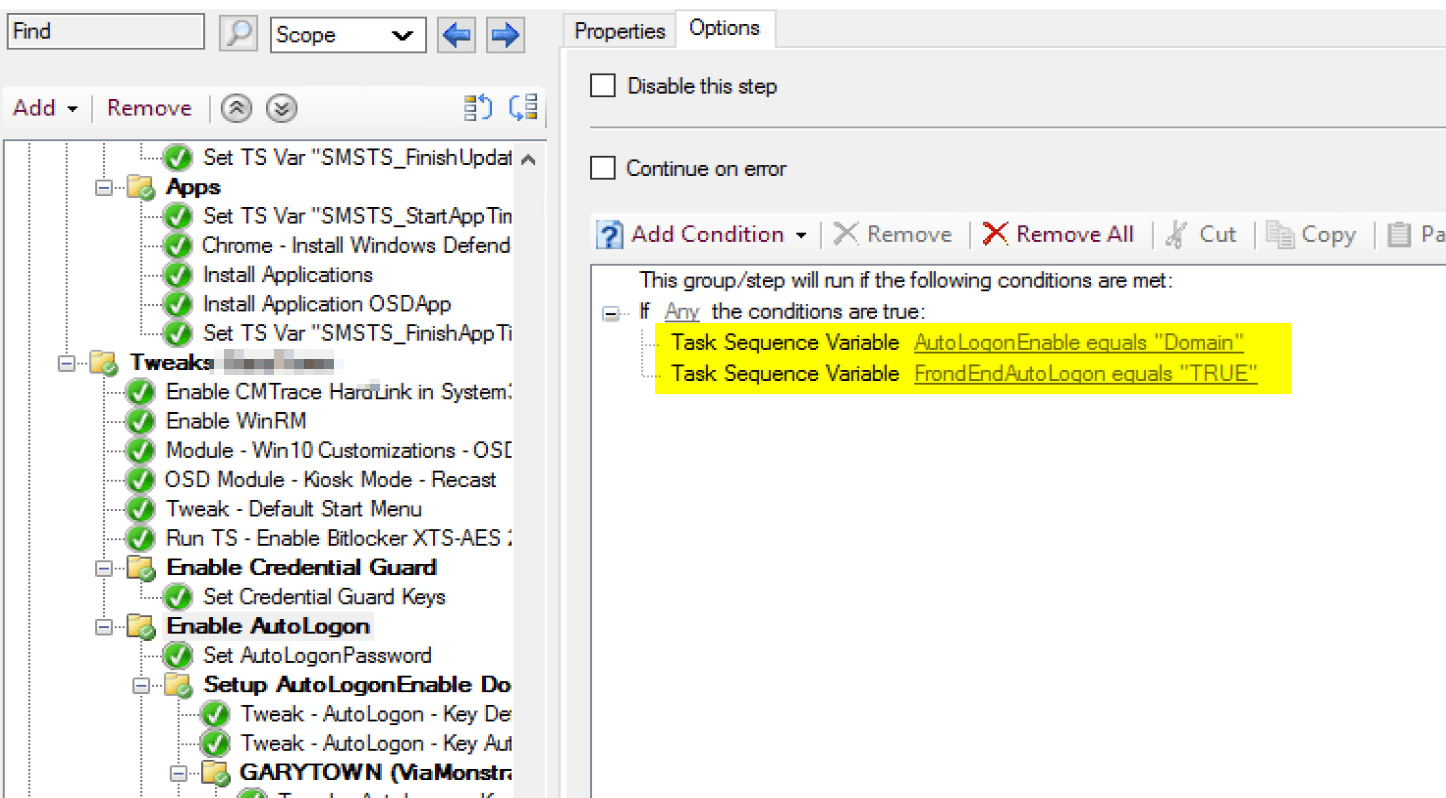The height and width of the screenshot is (798, 1446).
Task: Check the Continue on error checkbox
Action: click(x=603, y=168)
